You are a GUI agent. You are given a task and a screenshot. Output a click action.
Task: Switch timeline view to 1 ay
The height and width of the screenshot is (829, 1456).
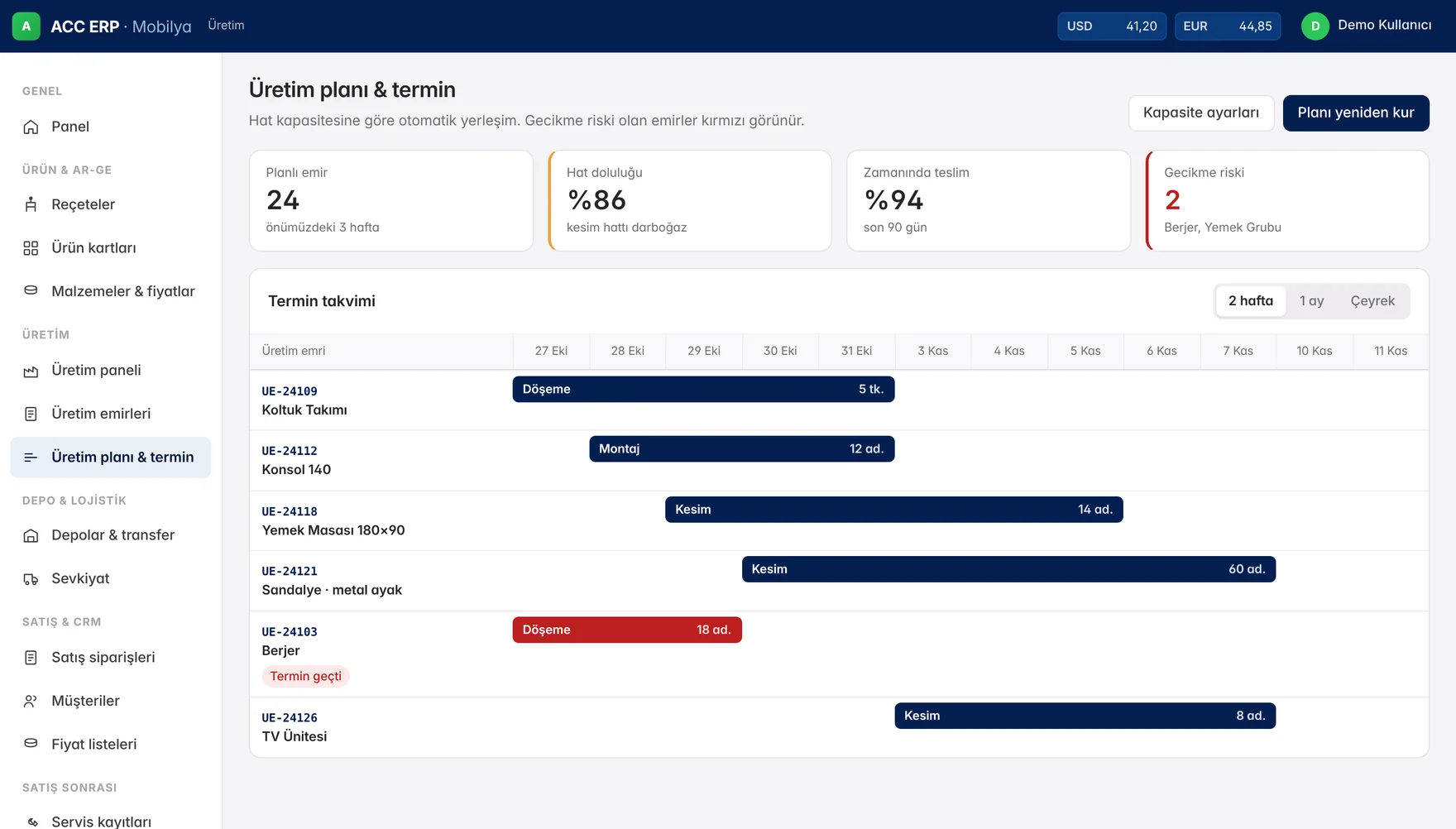tap(1311, 301)
